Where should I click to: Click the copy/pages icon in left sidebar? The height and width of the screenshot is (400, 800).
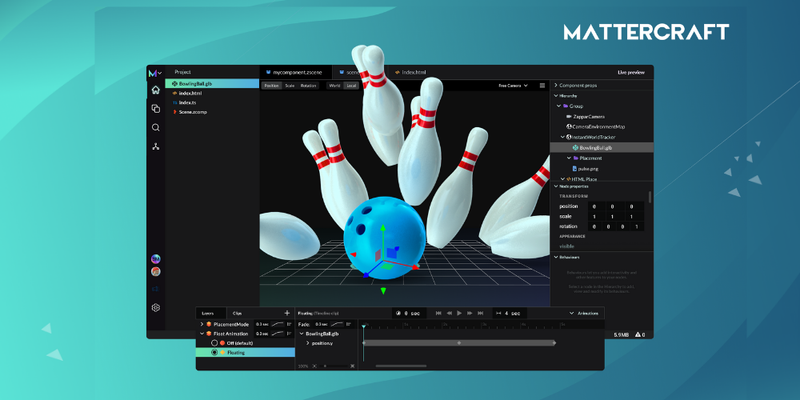156,109
